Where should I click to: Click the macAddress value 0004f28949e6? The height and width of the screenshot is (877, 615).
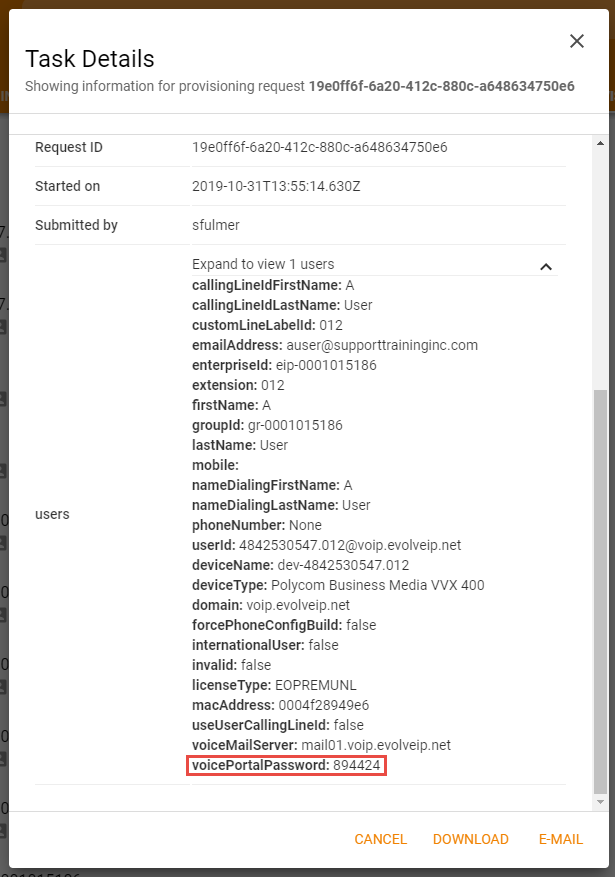(325, 705)
